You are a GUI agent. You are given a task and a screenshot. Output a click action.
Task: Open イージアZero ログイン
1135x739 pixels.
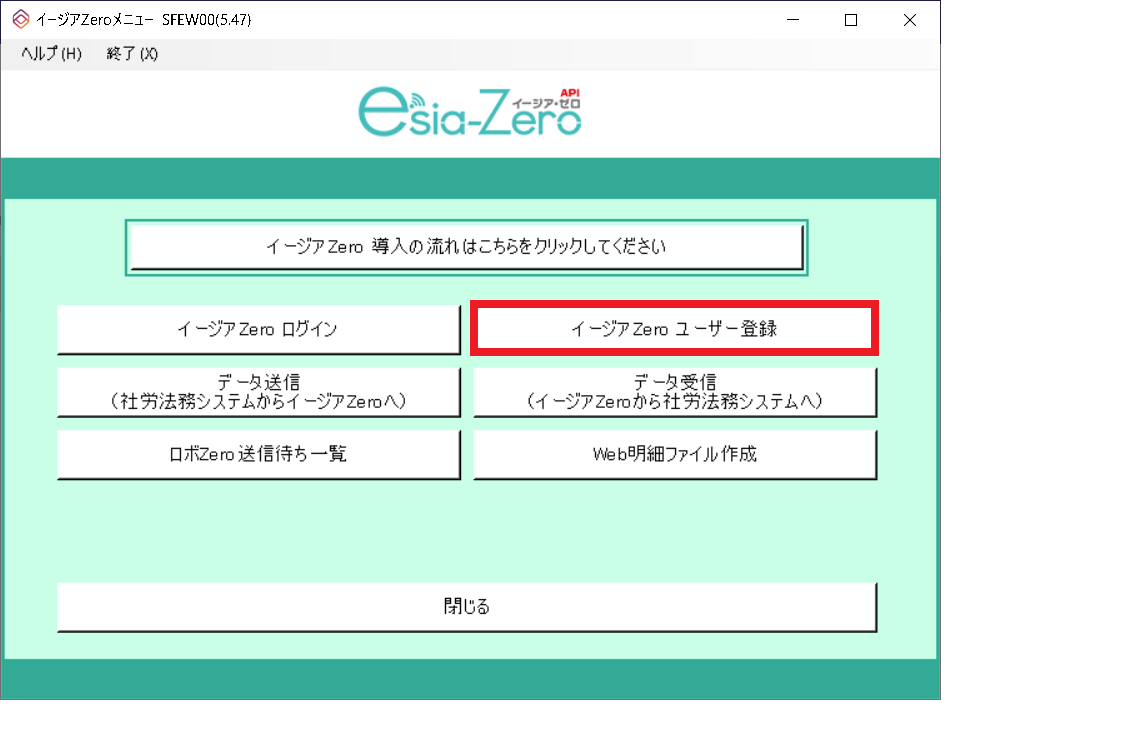pos(258,329)
